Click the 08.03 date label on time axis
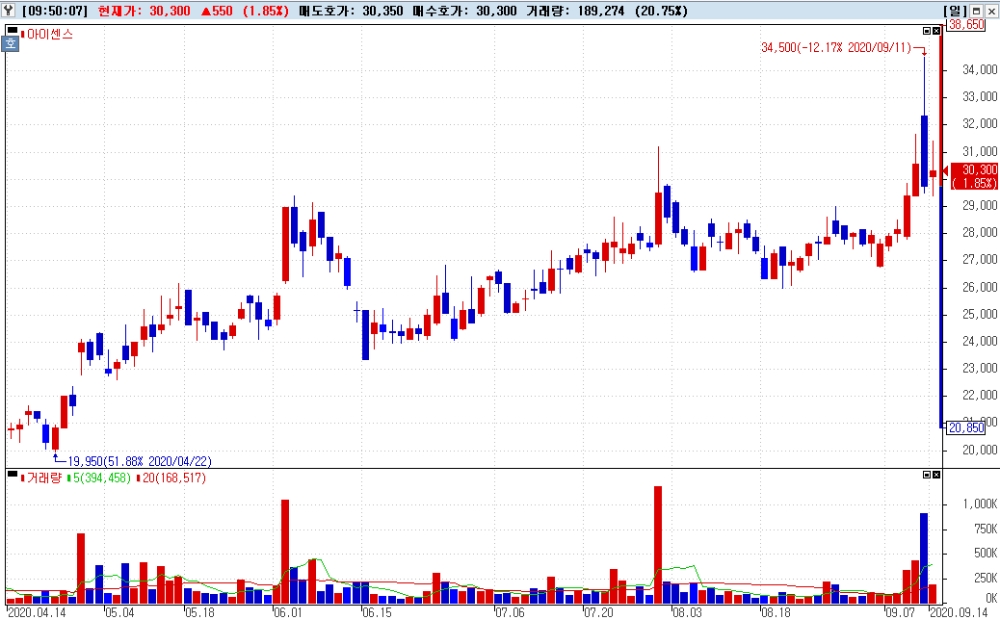 click(686, 612)
